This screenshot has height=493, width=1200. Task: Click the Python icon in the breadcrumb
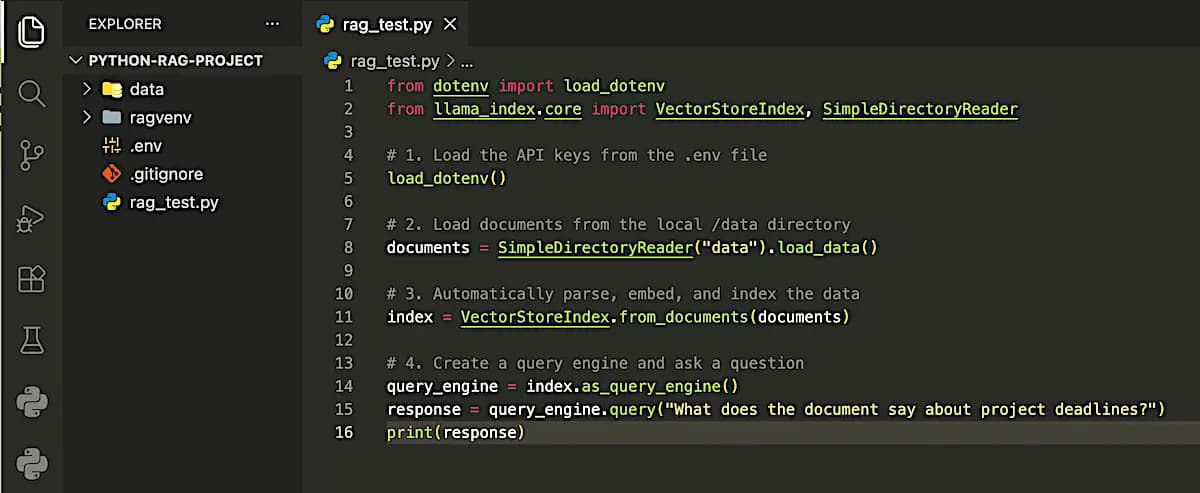(333, 61)
